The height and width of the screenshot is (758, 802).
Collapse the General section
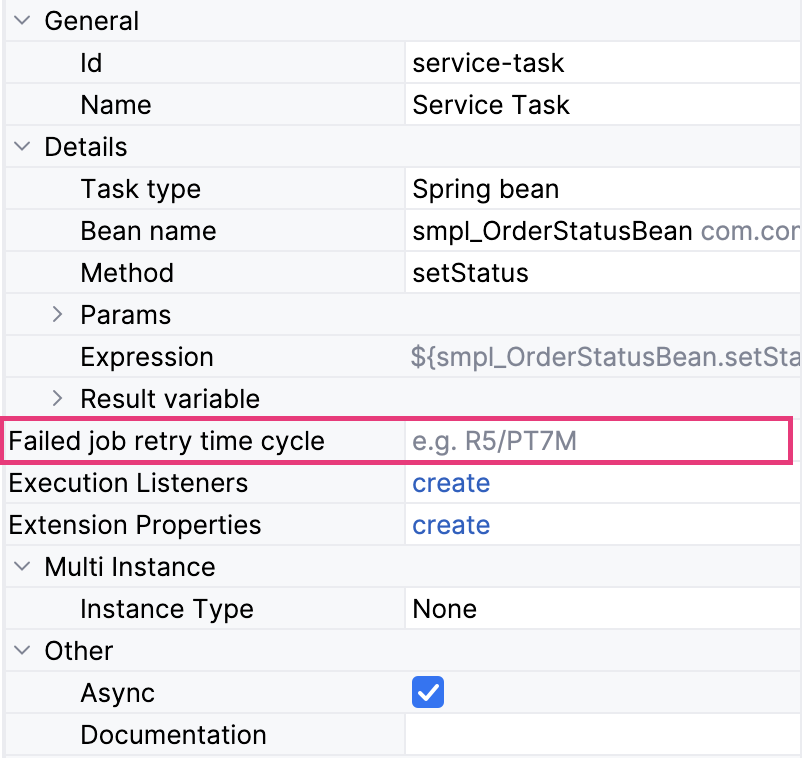tap(21, 21)
